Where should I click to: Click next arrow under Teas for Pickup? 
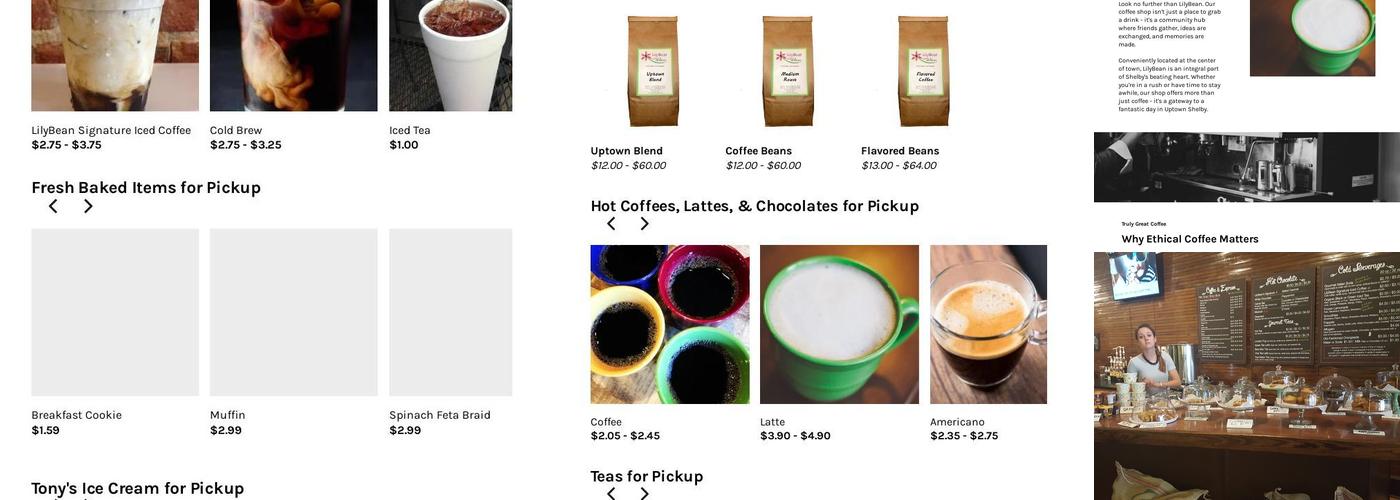click(x=644, y=493)
